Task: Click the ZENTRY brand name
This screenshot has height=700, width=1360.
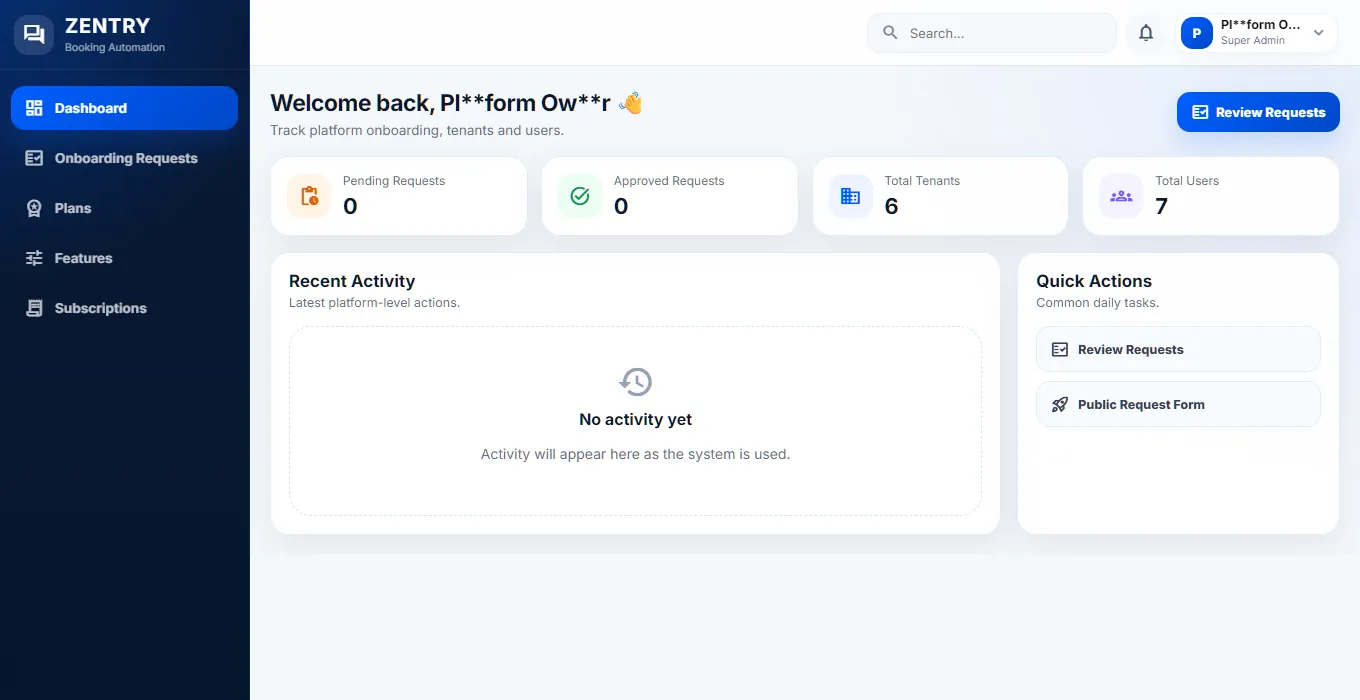Action: (107, 26)
